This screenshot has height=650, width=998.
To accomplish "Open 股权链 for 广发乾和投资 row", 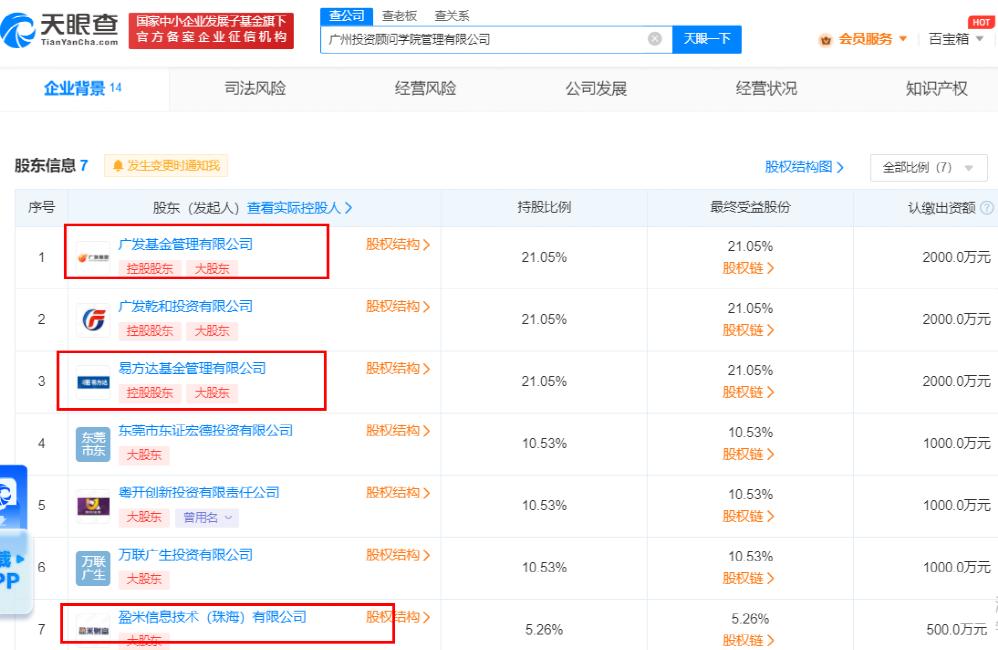I will pos(748,330).
